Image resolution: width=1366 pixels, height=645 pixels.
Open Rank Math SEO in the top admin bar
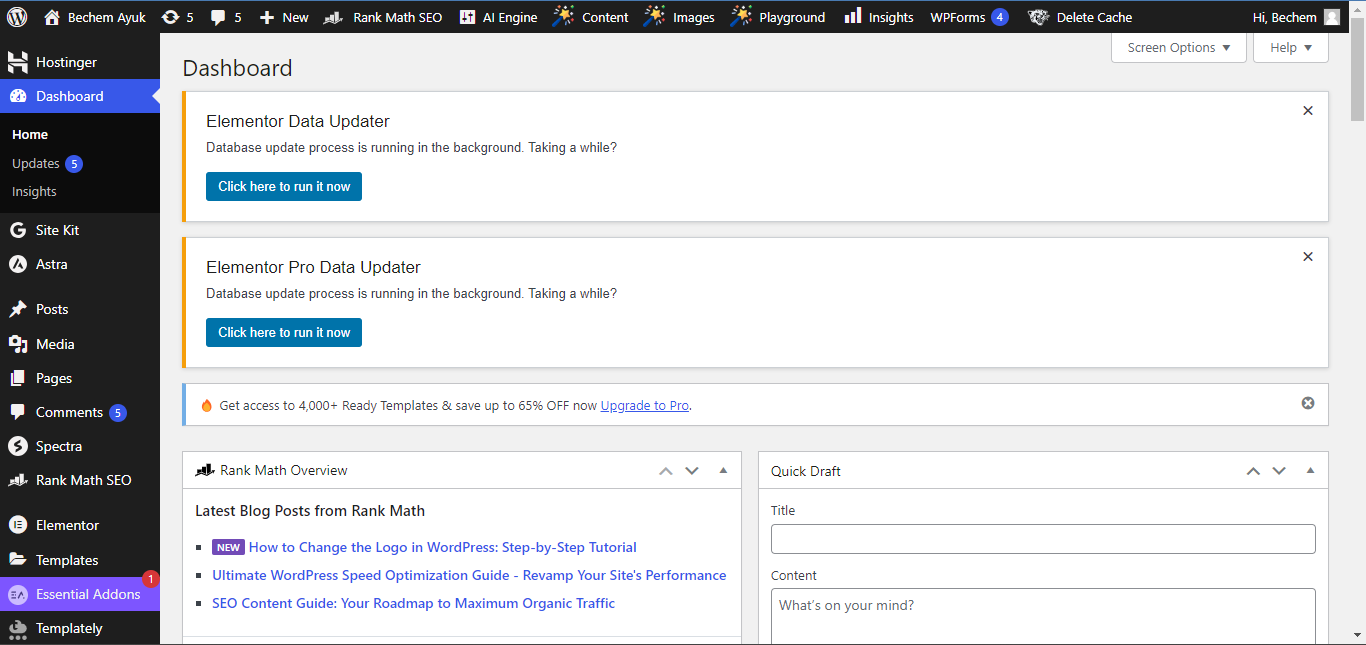point(384,17)
